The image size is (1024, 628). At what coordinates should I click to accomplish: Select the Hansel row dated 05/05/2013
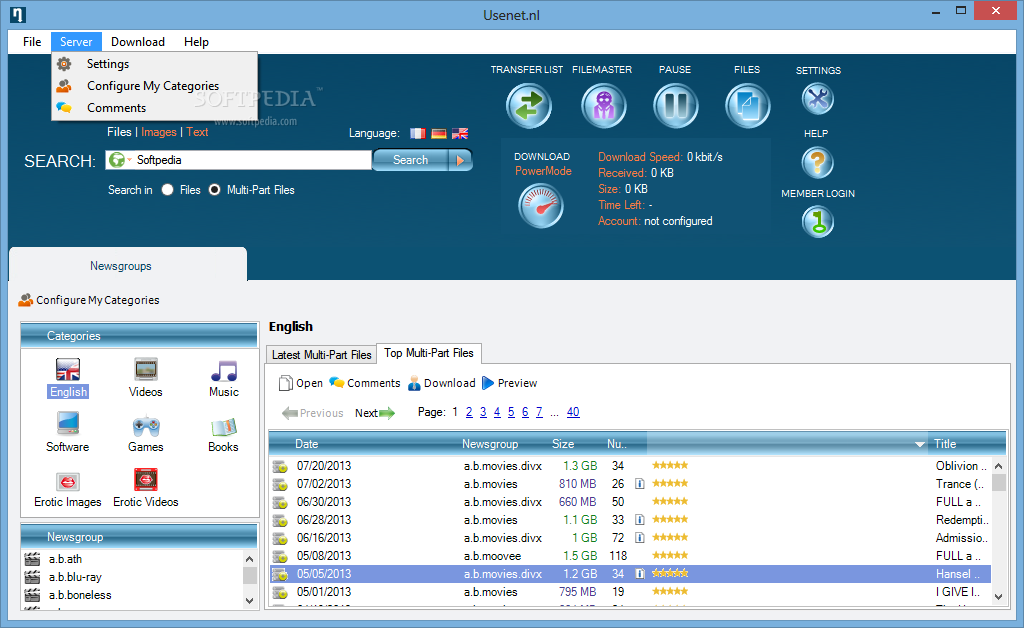(x=631, y=574)
